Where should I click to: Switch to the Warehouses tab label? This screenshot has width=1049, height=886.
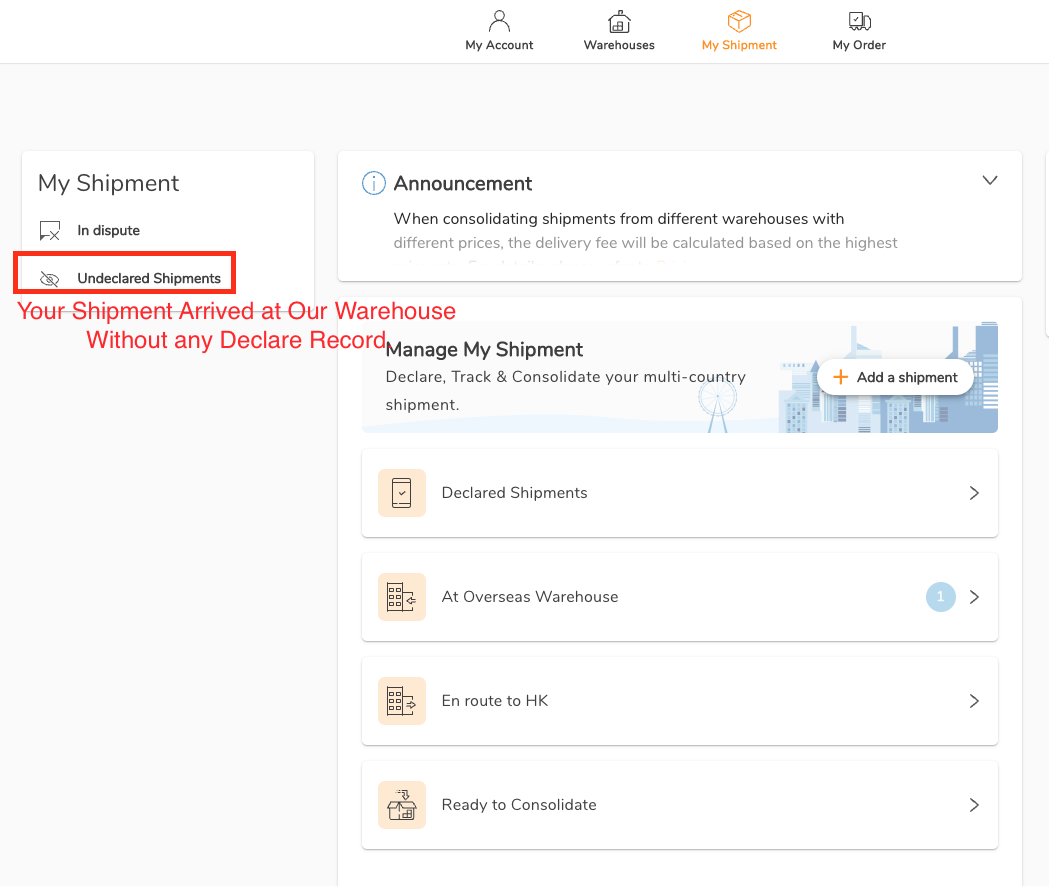click(619, 45)
